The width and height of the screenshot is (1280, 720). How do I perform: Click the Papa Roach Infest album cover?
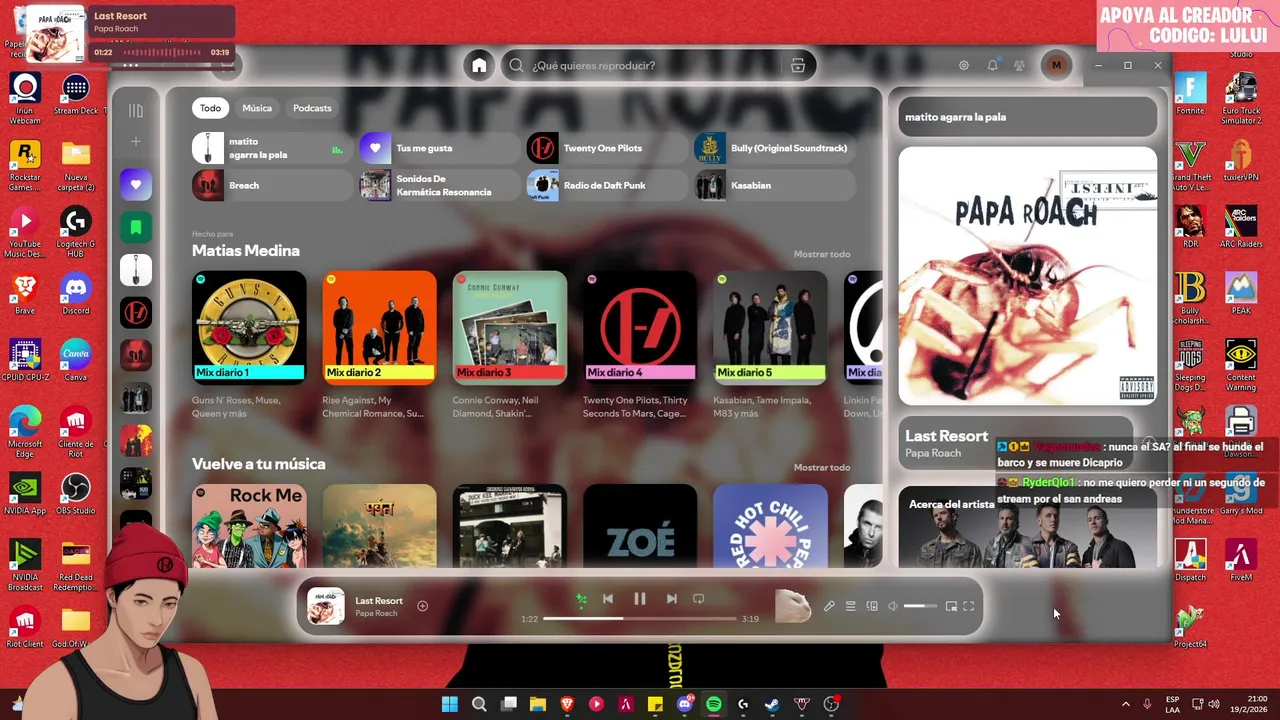(1027, 276)
